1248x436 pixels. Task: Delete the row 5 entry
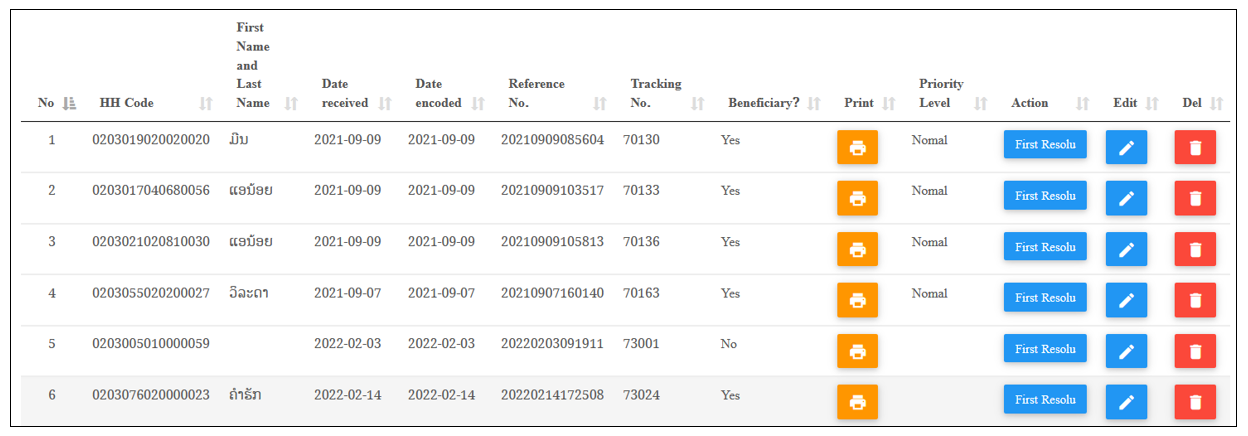1195,351
